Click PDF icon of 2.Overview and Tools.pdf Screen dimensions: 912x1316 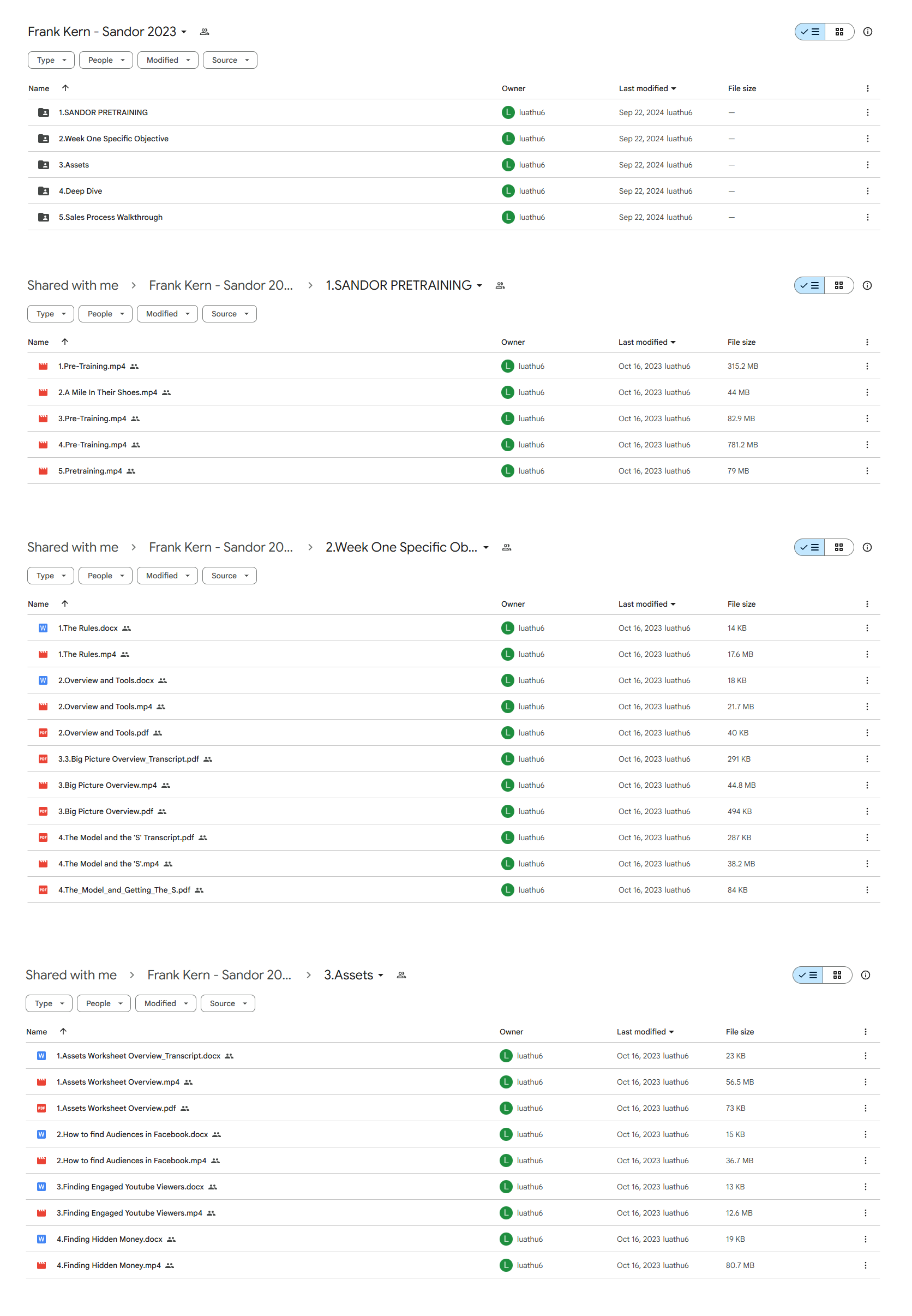point(43,733)
